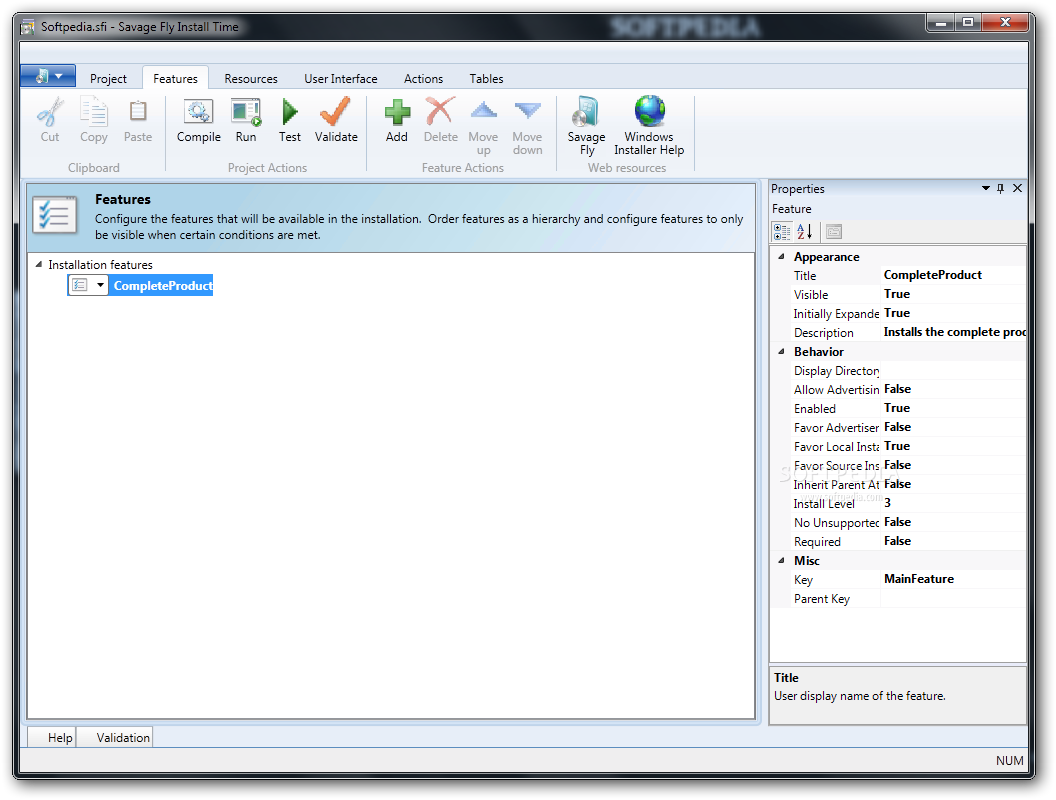The width and height of the screenshot is (1056, 800).
Task: Click the Move up arrow icon
Action: 484,110
